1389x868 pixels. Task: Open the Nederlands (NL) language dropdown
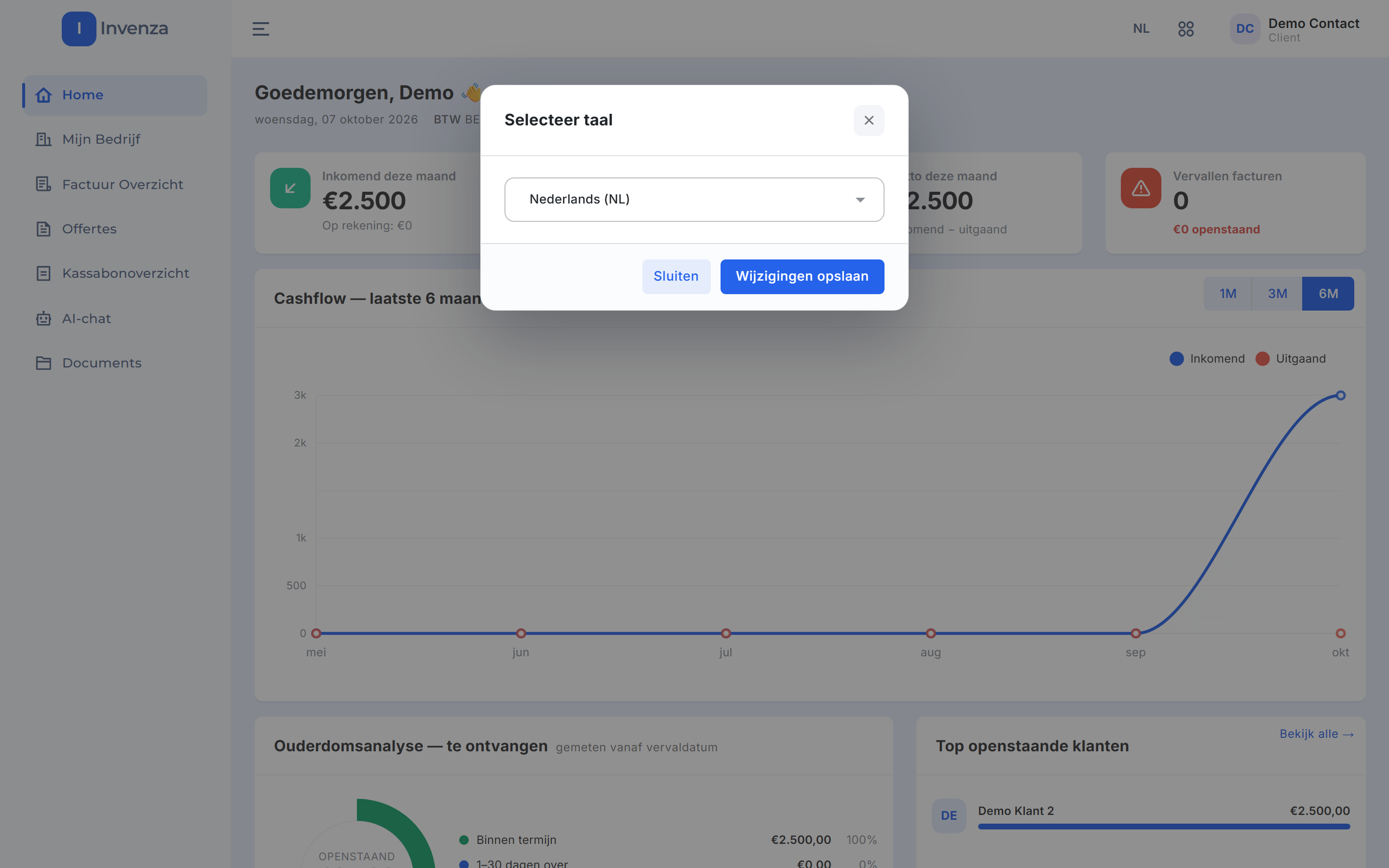coord(694,199)
